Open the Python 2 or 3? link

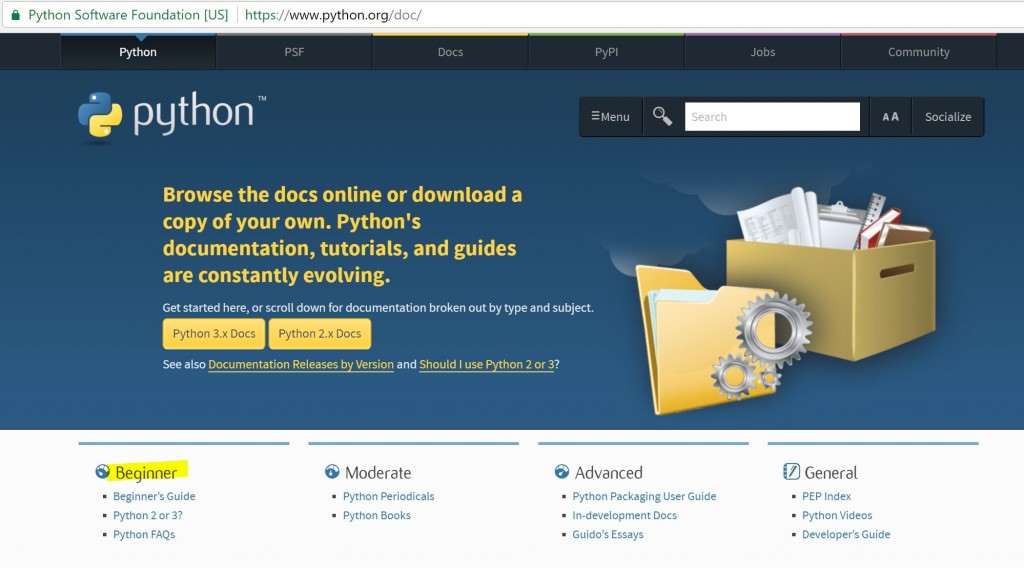pyautogui.click(x=148, y=515)
